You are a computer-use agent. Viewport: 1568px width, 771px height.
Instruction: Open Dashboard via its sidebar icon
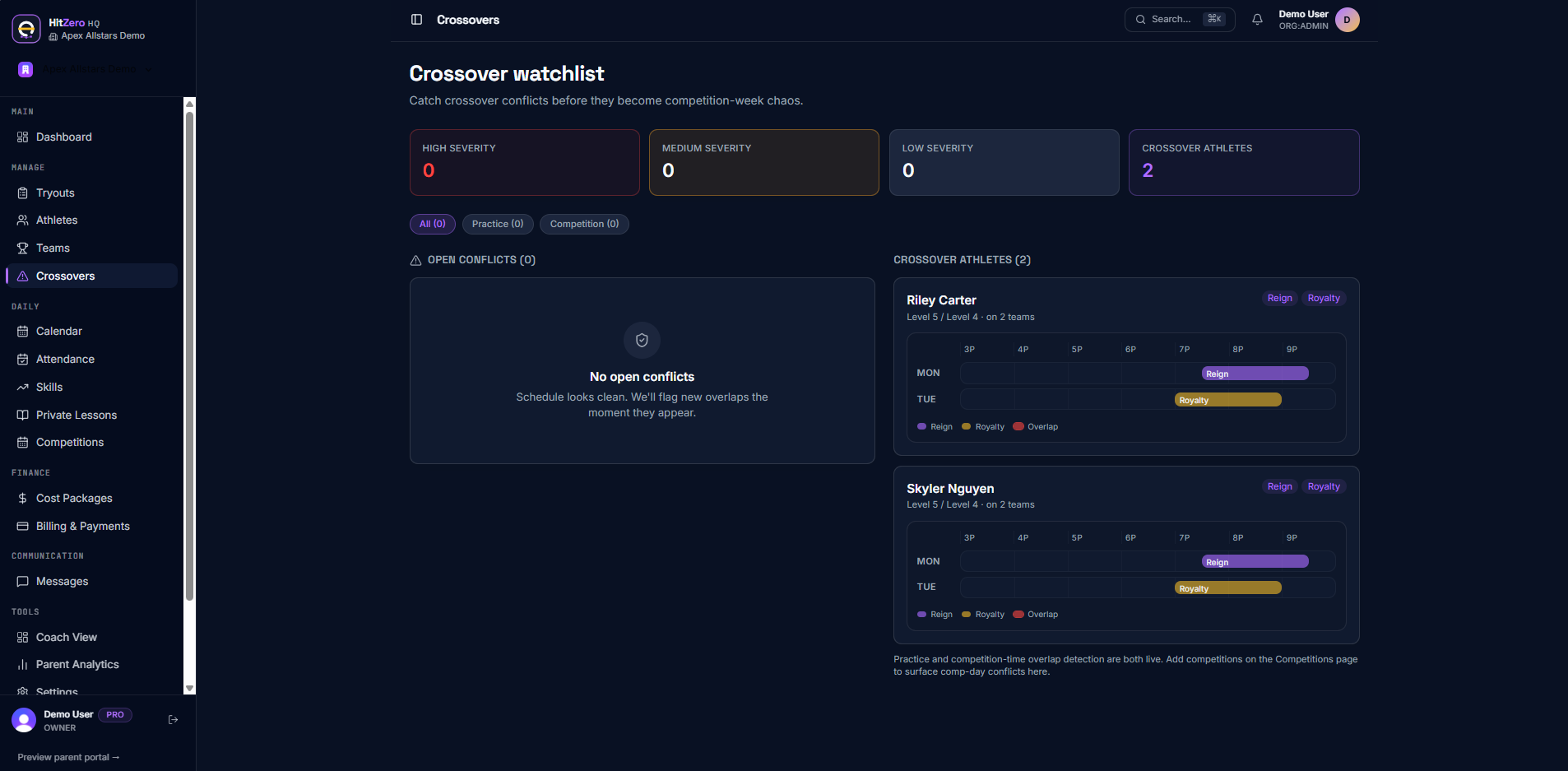pos(22,137)
